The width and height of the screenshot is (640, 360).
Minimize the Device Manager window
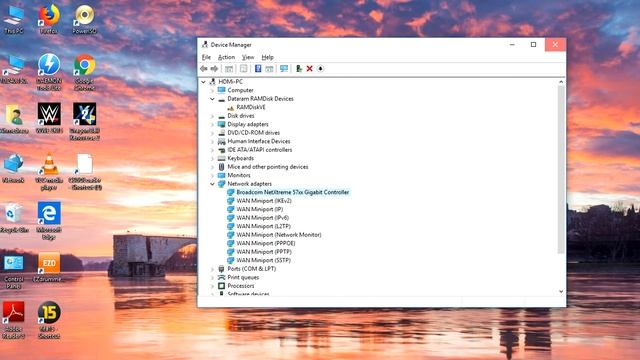tap(512, 44)
